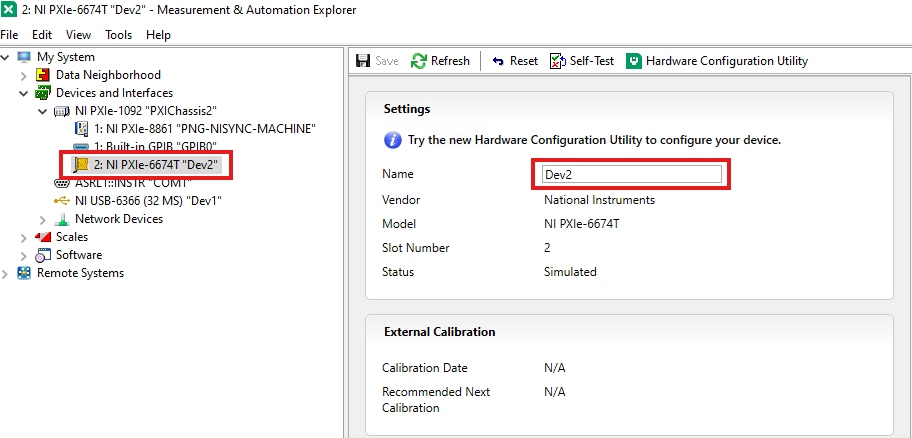The image size is (912, 438).
Task: Expand the Remote Systems node
Action: pyautogui.click(x=6, y=273)
